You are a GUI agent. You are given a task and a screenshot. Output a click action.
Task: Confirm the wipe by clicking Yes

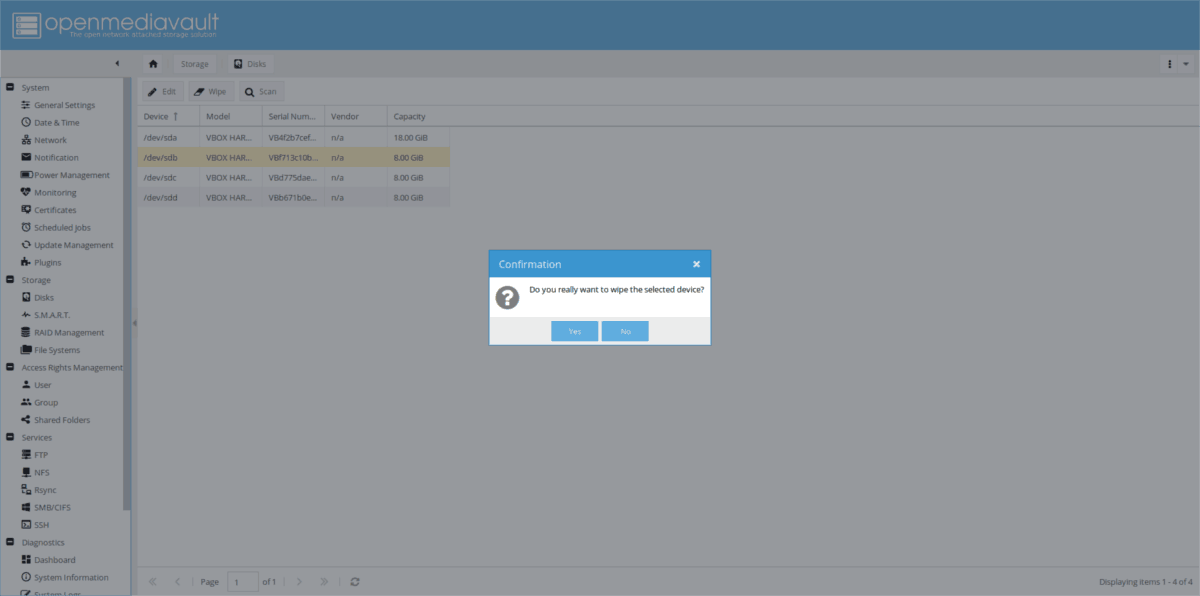point(574,331)
